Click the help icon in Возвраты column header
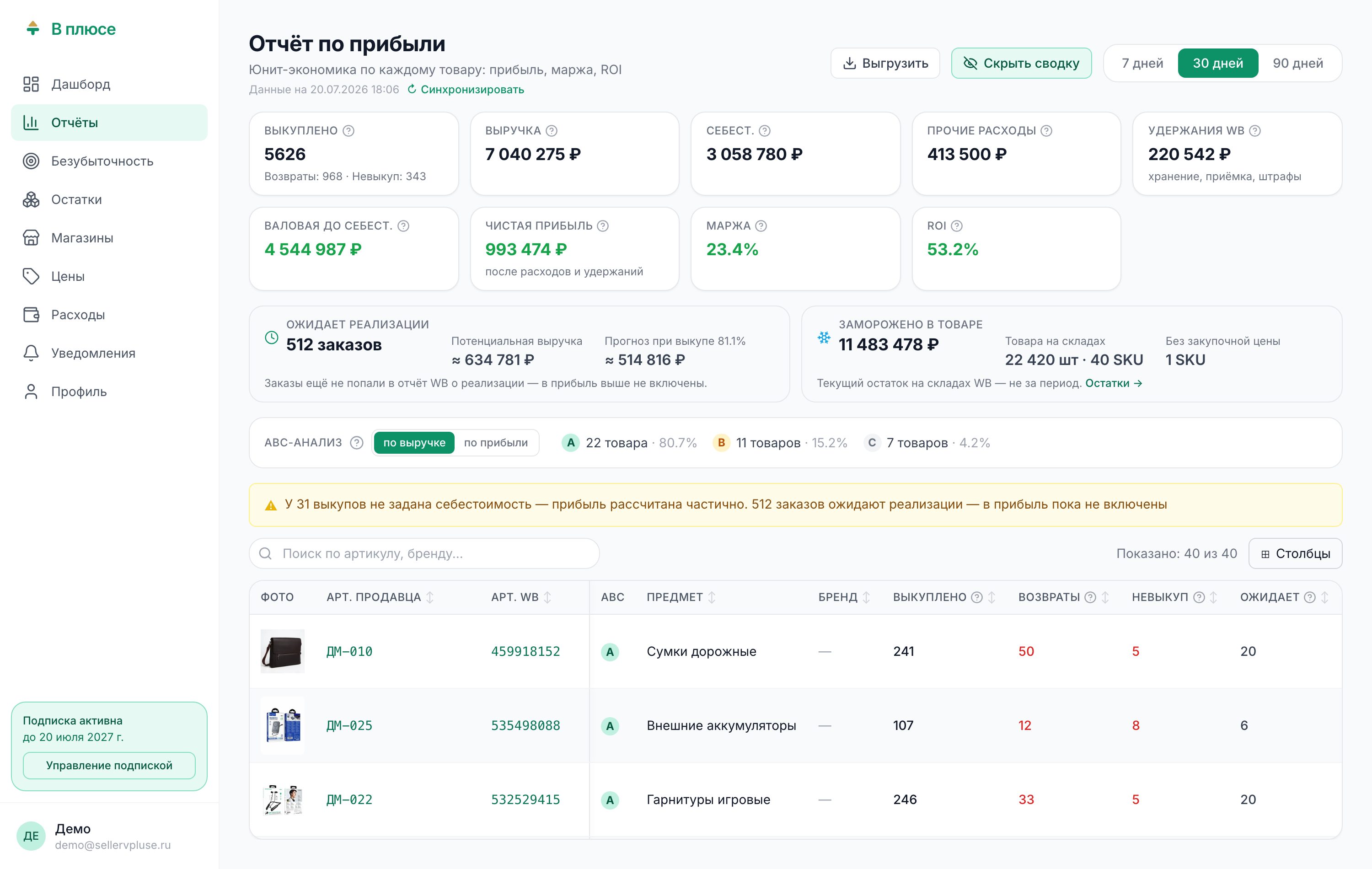This screenshot has width=1372, height=869. coord(1090,597)
